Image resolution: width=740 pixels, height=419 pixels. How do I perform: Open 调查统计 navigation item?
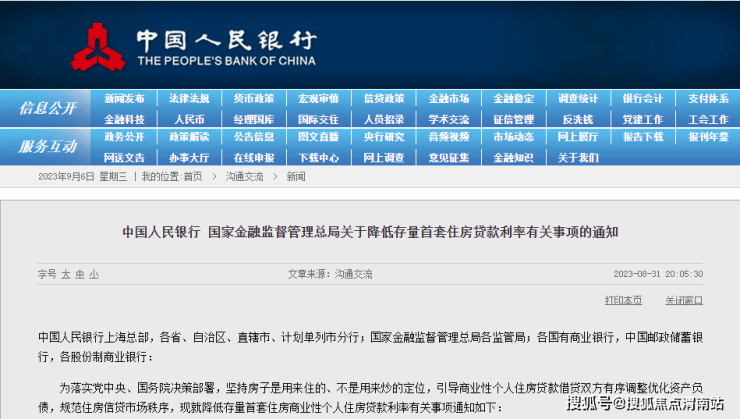coord(578,99)
